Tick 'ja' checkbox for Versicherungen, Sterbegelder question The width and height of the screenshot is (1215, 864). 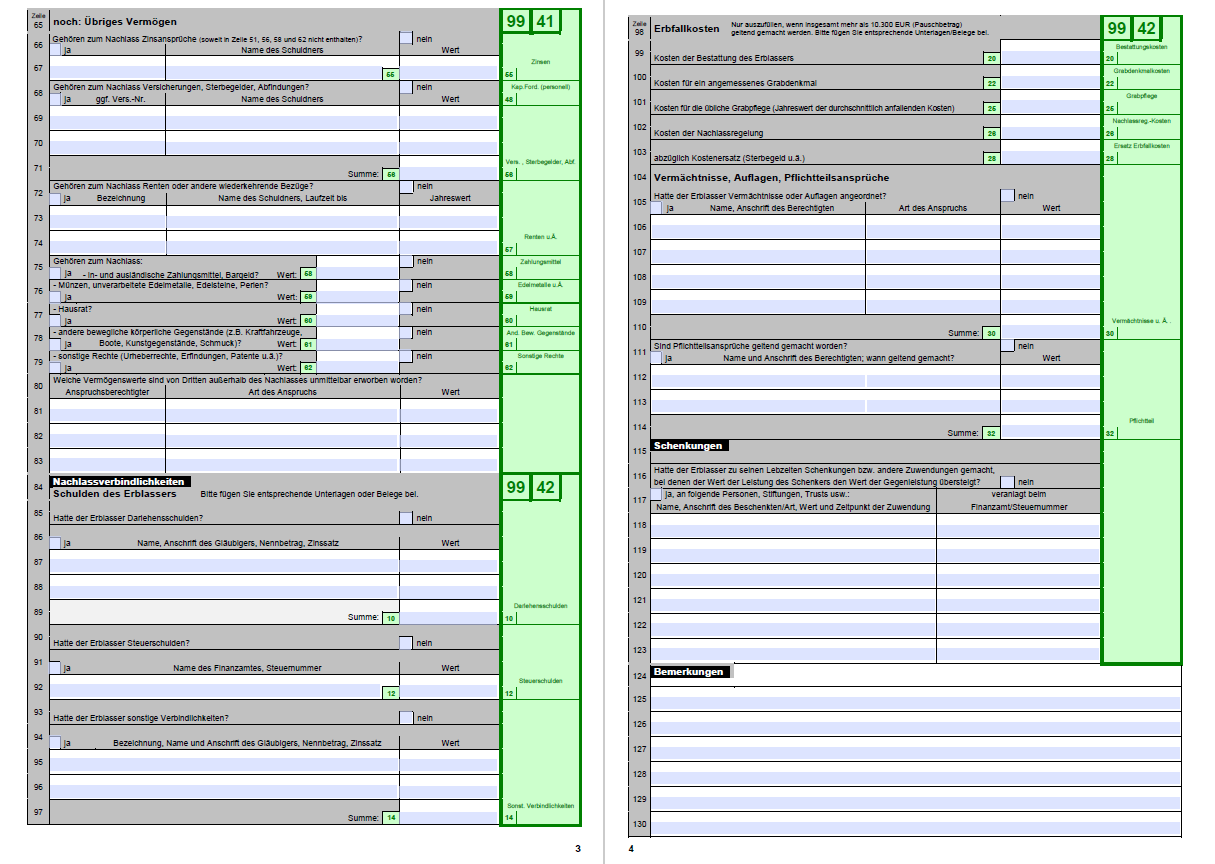[x=56, y=99]
